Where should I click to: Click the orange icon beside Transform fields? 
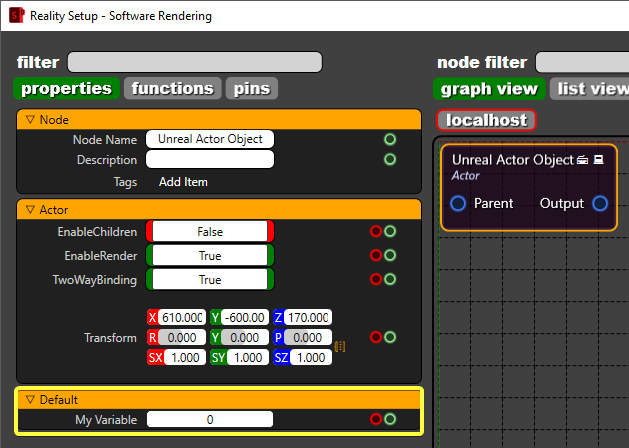pyautogui.click(x=340, y=345)
